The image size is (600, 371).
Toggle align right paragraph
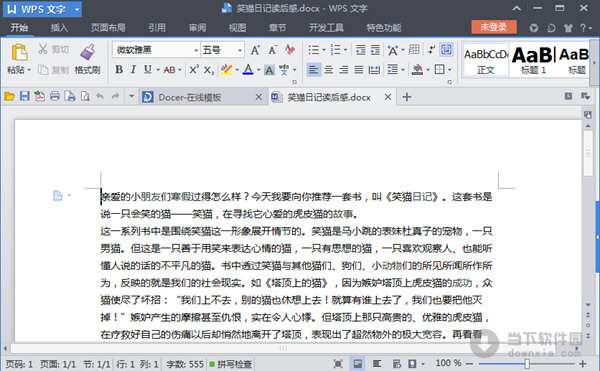coord(344,70)
